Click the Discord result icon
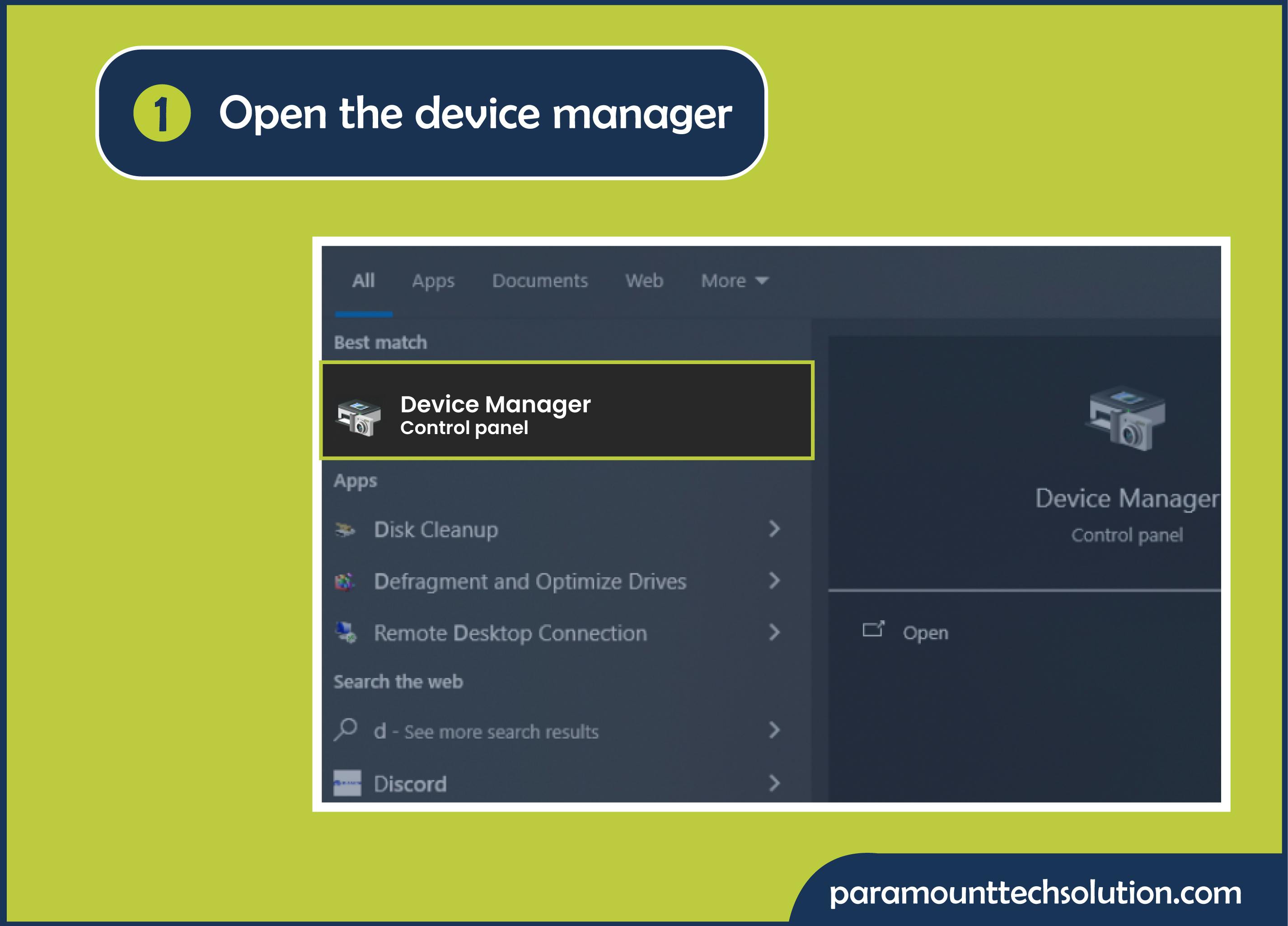The width and height of the screenshot is (1288, 926). point(347,783)
